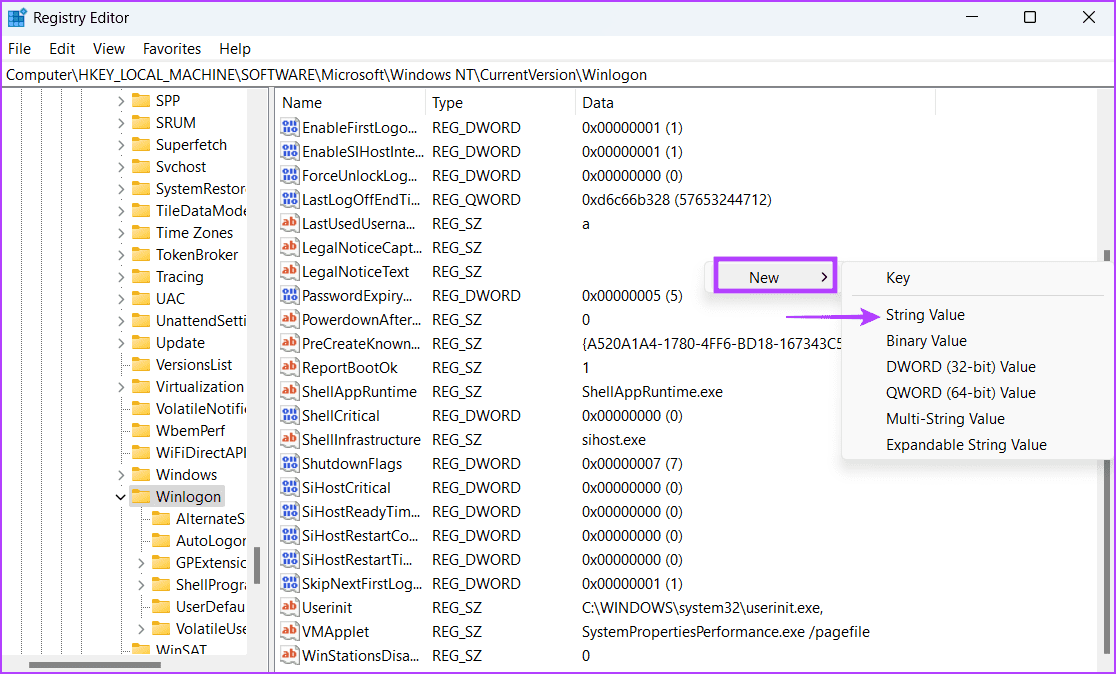Click the Tracing key folder icon
Viewport: 1116px width, 674px height.
pyautogui.click(x=141, y=277)
